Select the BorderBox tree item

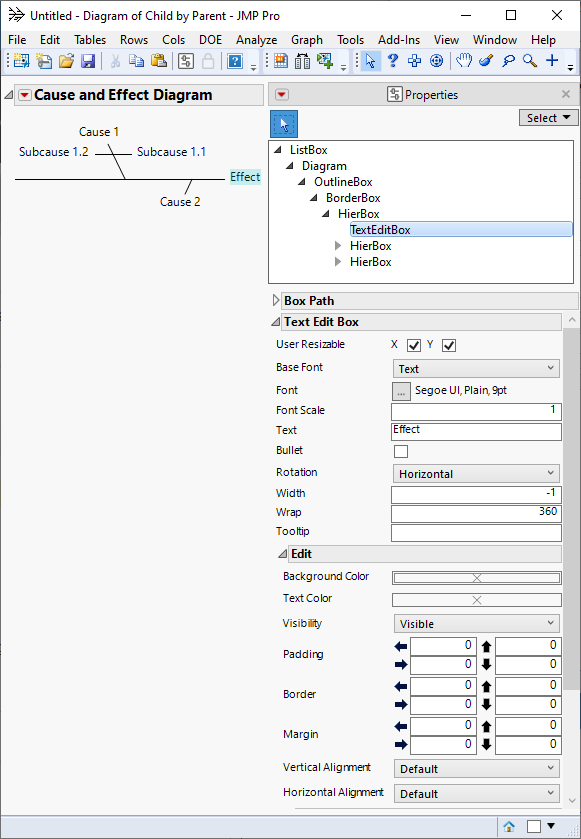353,198
